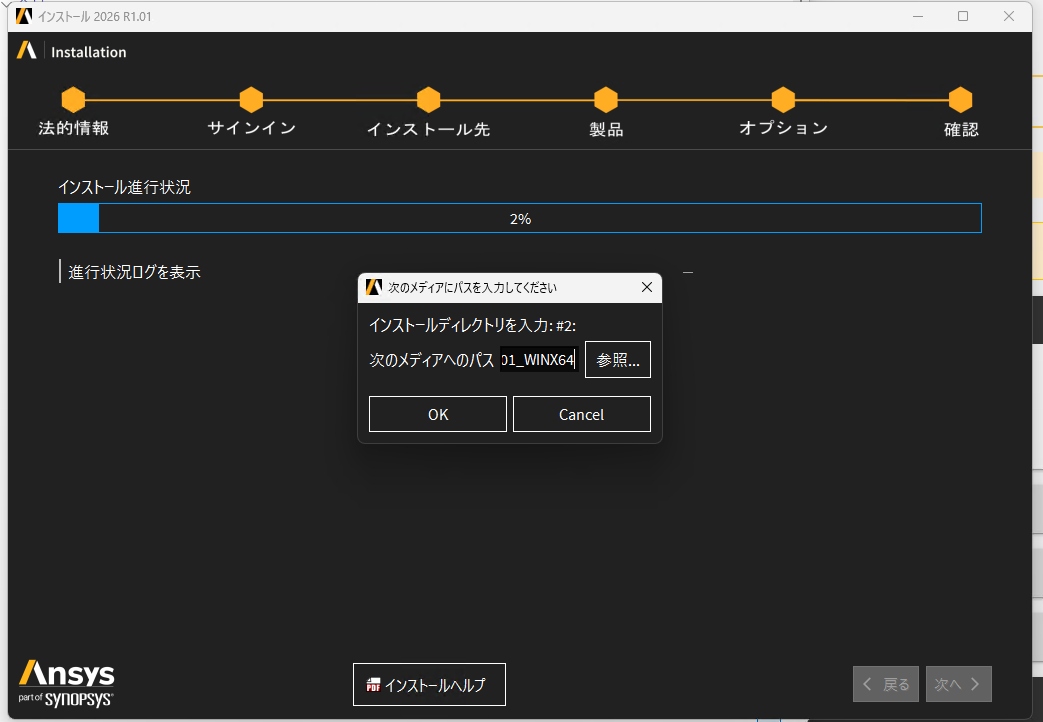This screenshot has height=722, width=1043.
Task: Click OK in the media path dialog
Action: click(x=438, y=414)
